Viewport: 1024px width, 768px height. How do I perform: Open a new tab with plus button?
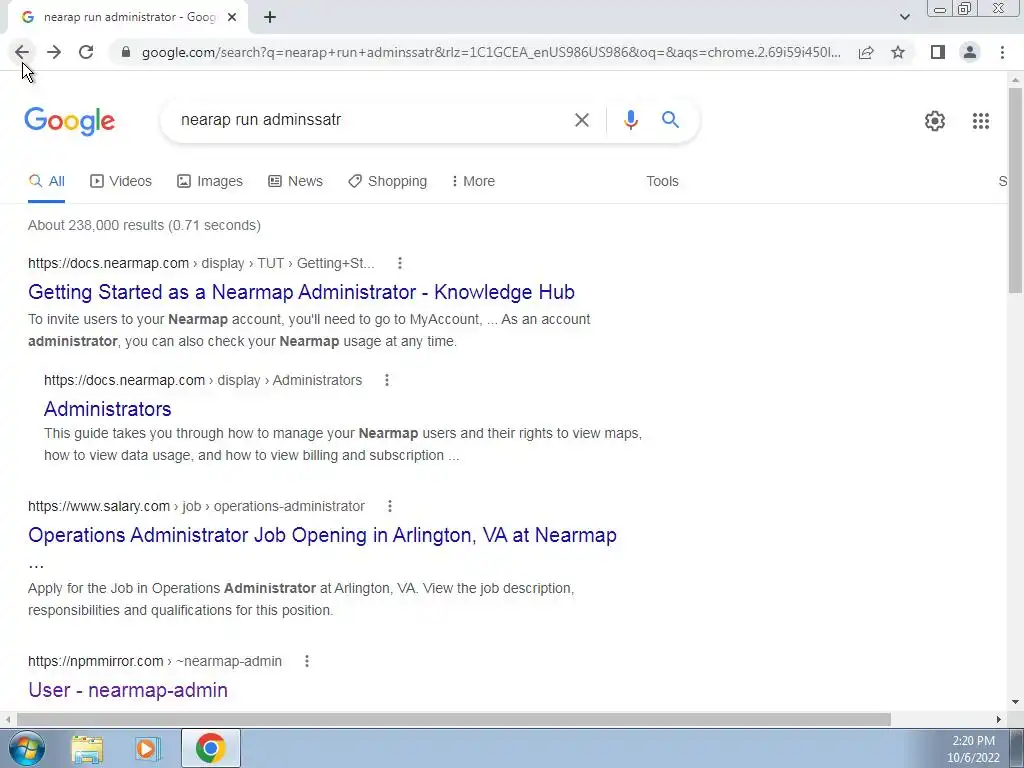click(x=270, y=17)
